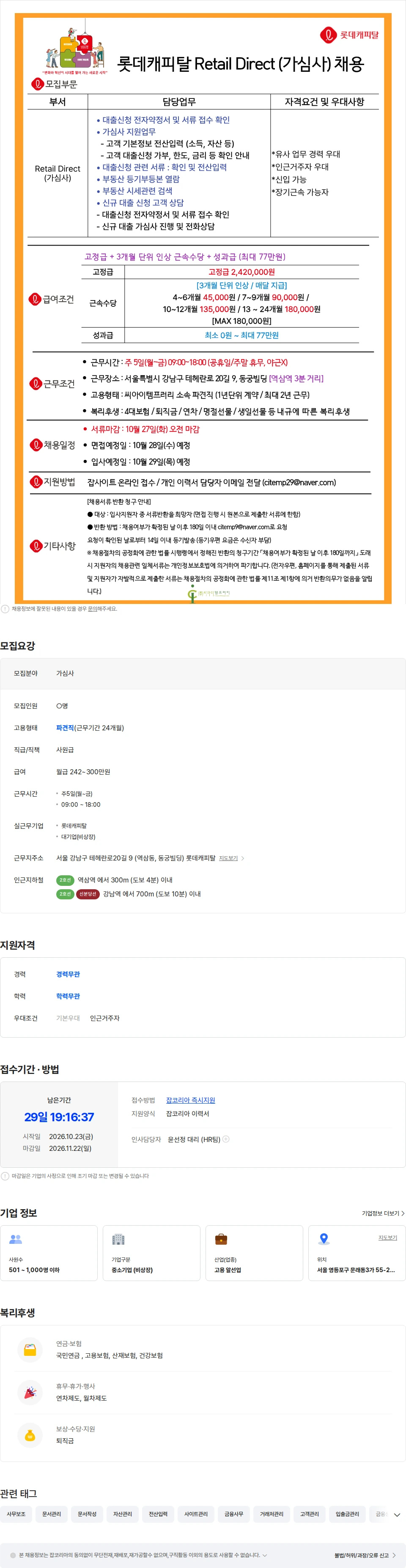
Task: Click the 2026.10.23(금) start date
Action: click(x=71, y=1136)
